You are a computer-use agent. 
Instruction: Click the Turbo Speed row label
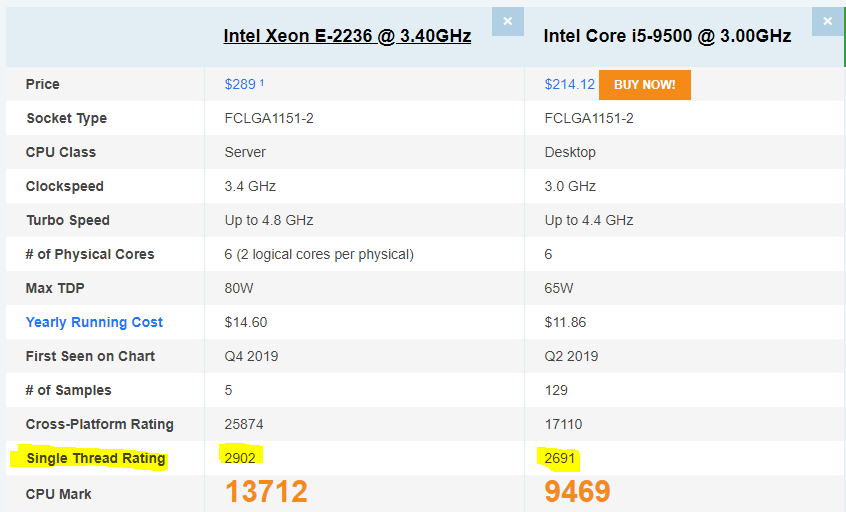68,220
